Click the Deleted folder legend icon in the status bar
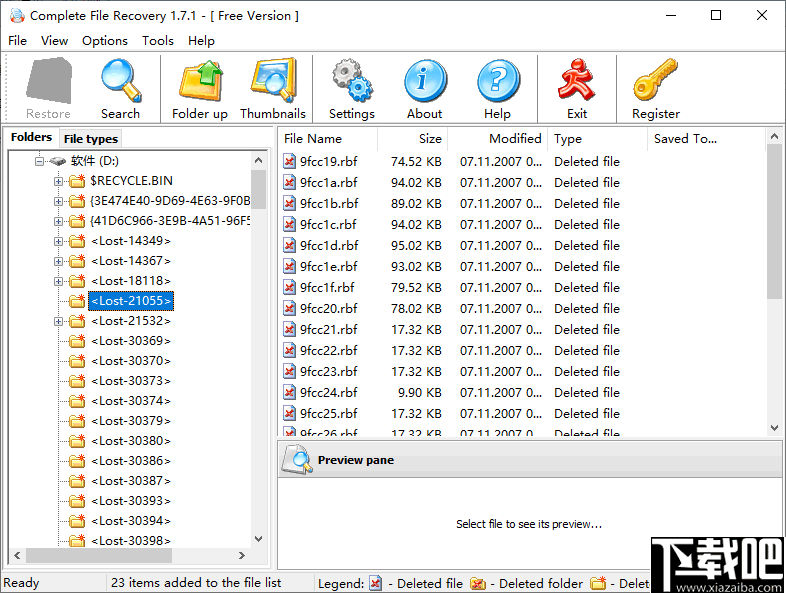786x593 pixels. [x=478, y=583]
